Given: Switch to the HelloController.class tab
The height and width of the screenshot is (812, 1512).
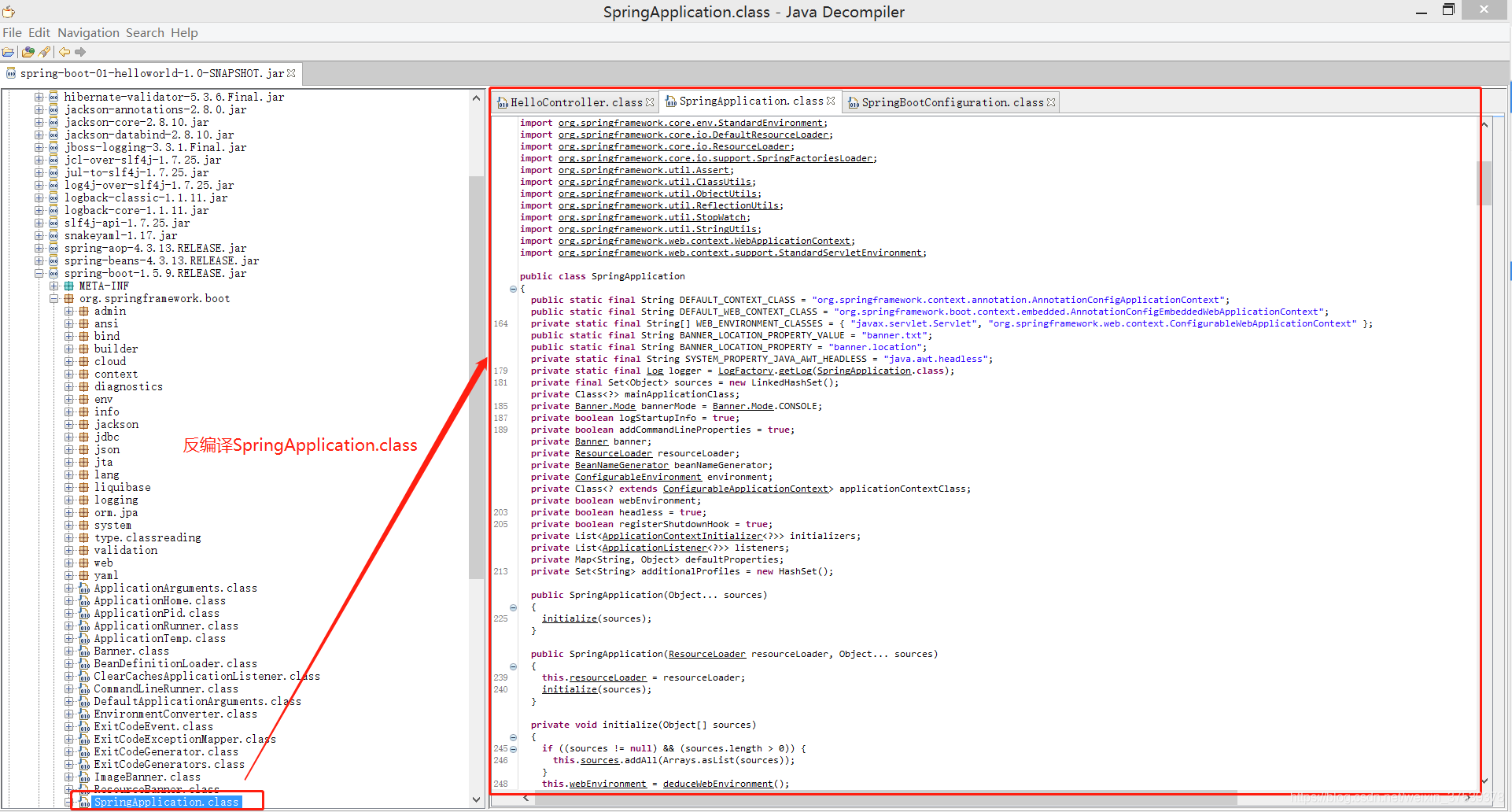Looking at the screenshot, I should click(576, 102).
